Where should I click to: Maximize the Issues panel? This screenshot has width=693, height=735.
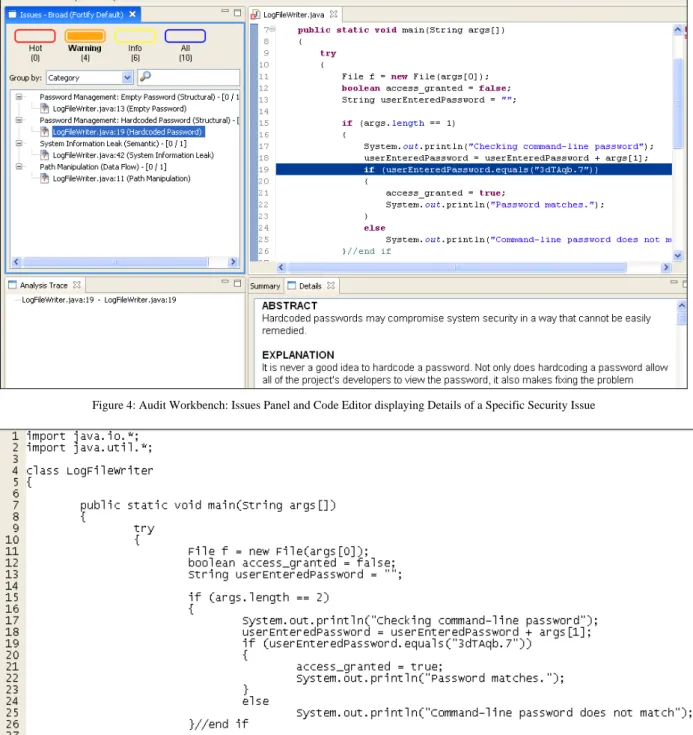(x=237, y=13)
